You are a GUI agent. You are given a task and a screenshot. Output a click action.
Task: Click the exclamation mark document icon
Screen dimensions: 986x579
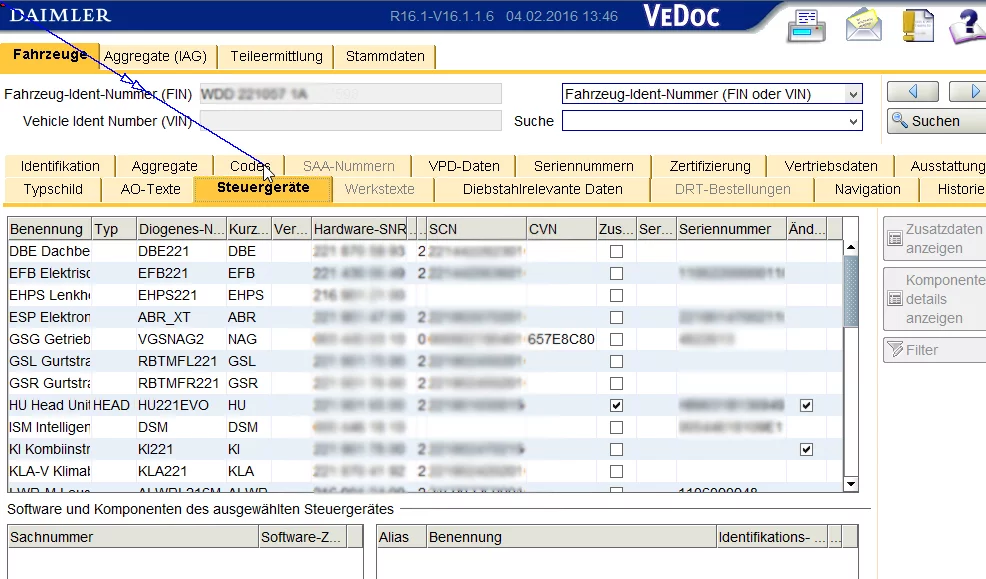[x=917, y=24]
